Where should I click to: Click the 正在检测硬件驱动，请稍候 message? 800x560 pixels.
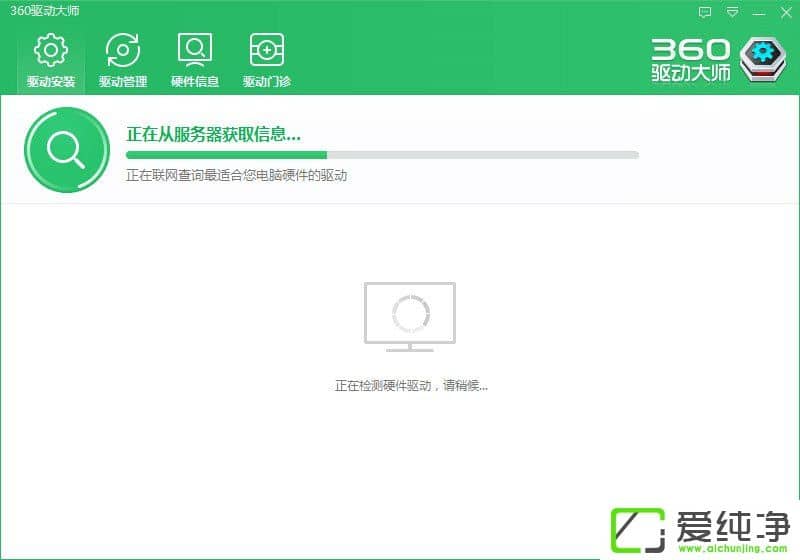(x=411, y=386)
